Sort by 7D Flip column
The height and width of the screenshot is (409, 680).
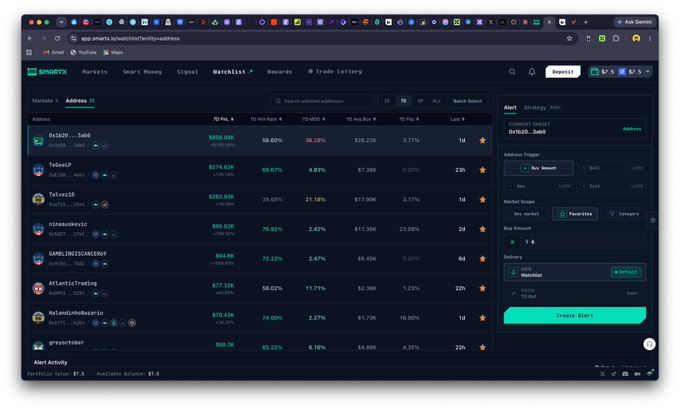[x=409, y=119]
